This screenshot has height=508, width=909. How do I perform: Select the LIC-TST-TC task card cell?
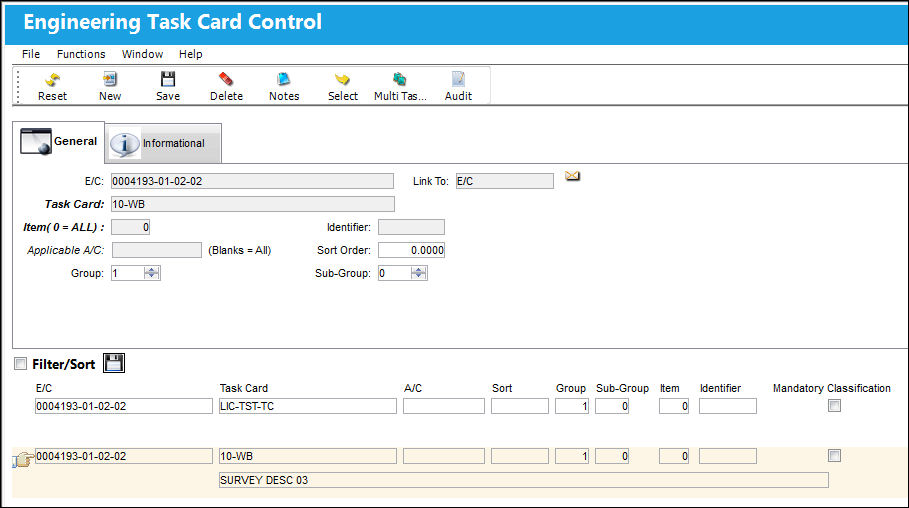click(308, 406)
